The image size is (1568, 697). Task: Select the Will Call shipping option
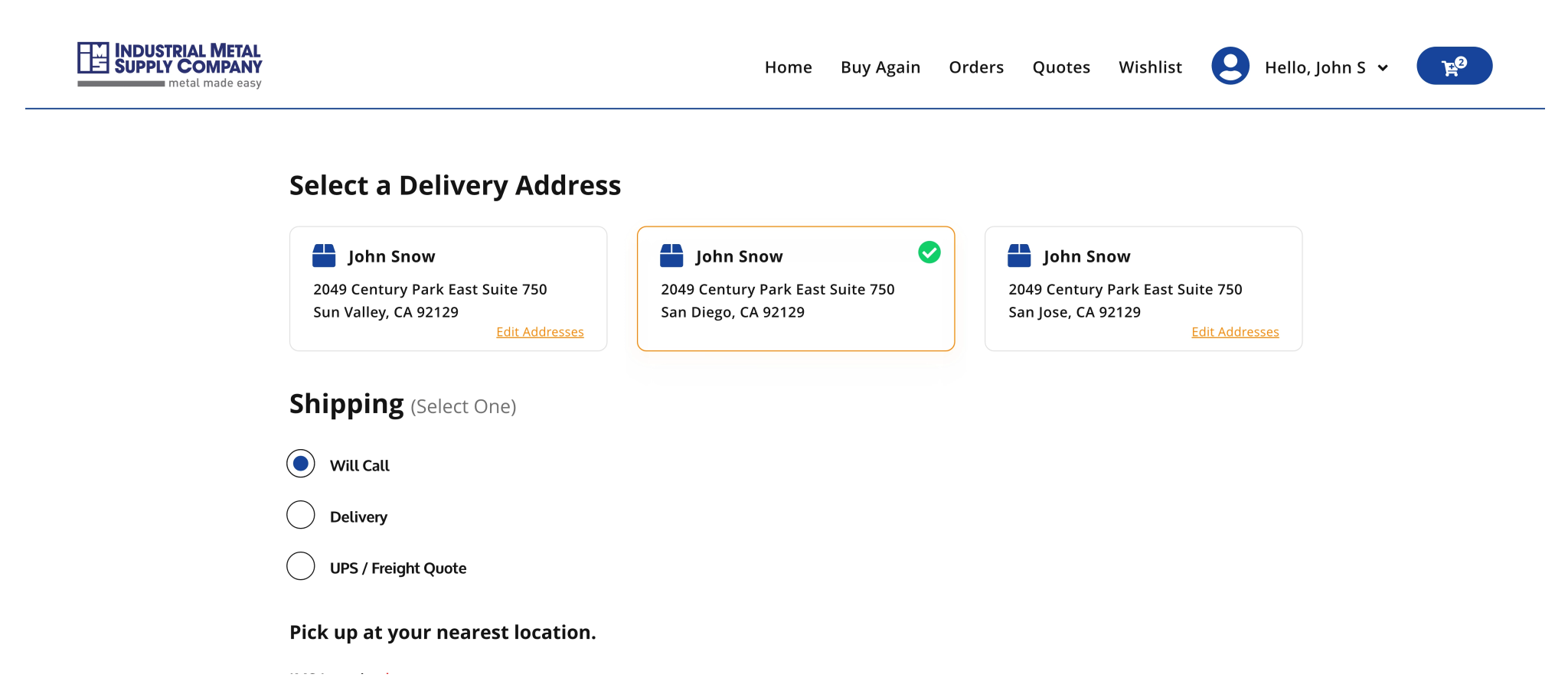point(301,464)
